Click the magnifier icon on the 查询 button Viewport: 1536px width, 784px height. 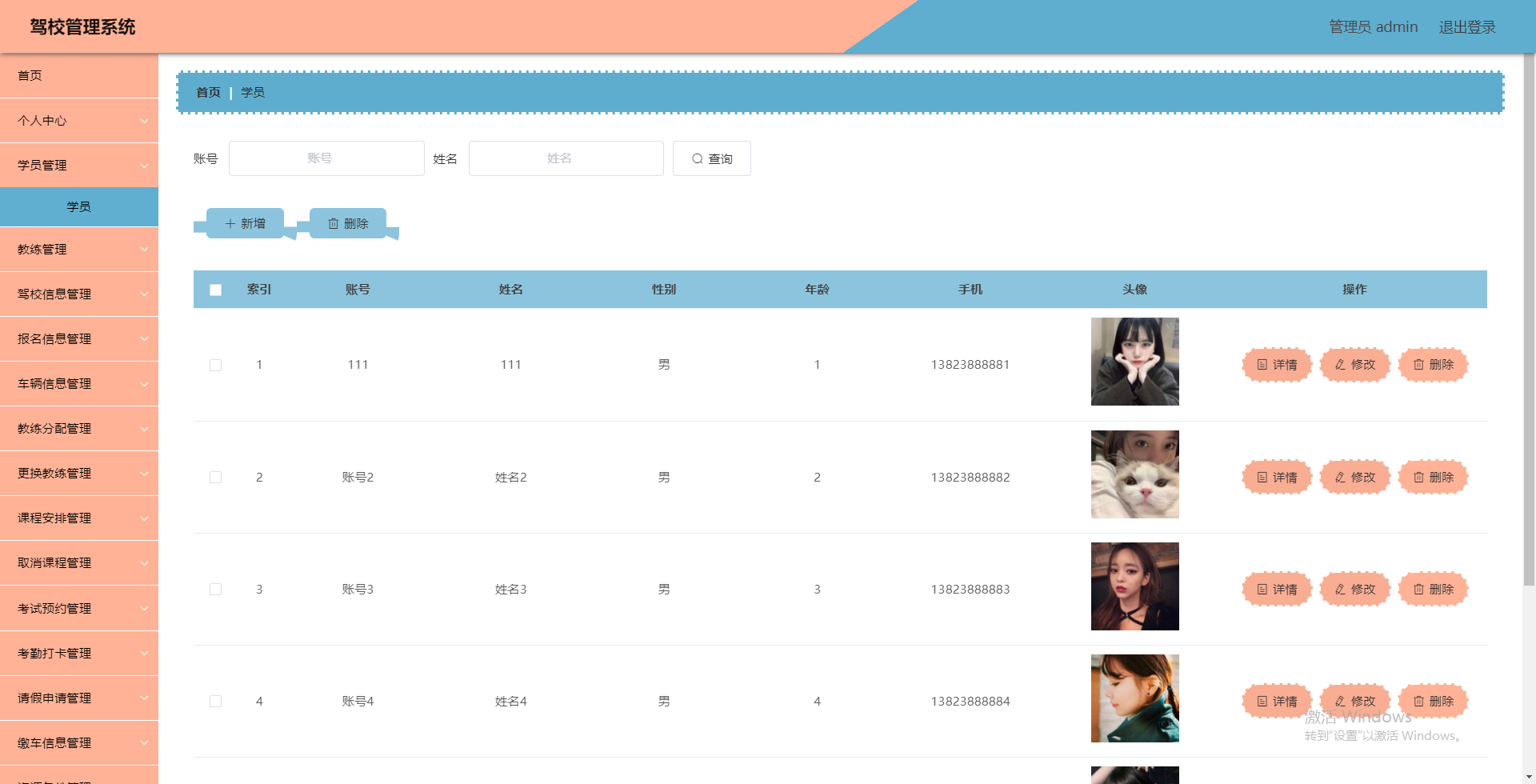pos(697,158)
